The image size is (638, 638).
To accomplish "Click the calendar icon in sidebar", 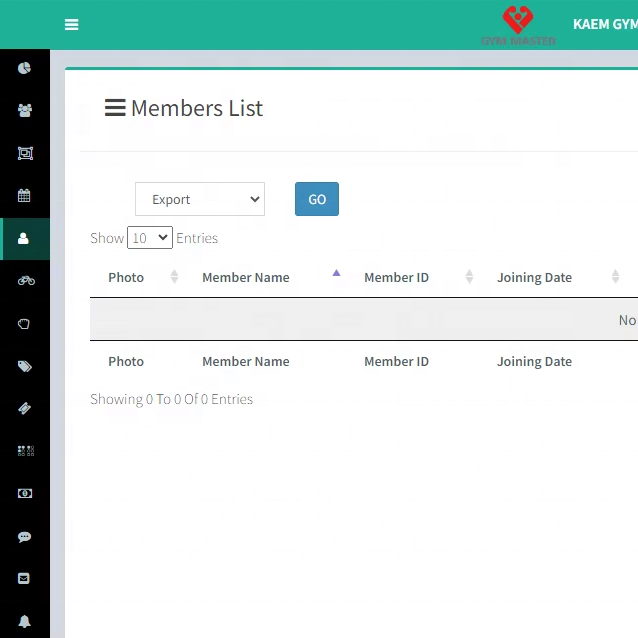I will click(x=25, y=196).
